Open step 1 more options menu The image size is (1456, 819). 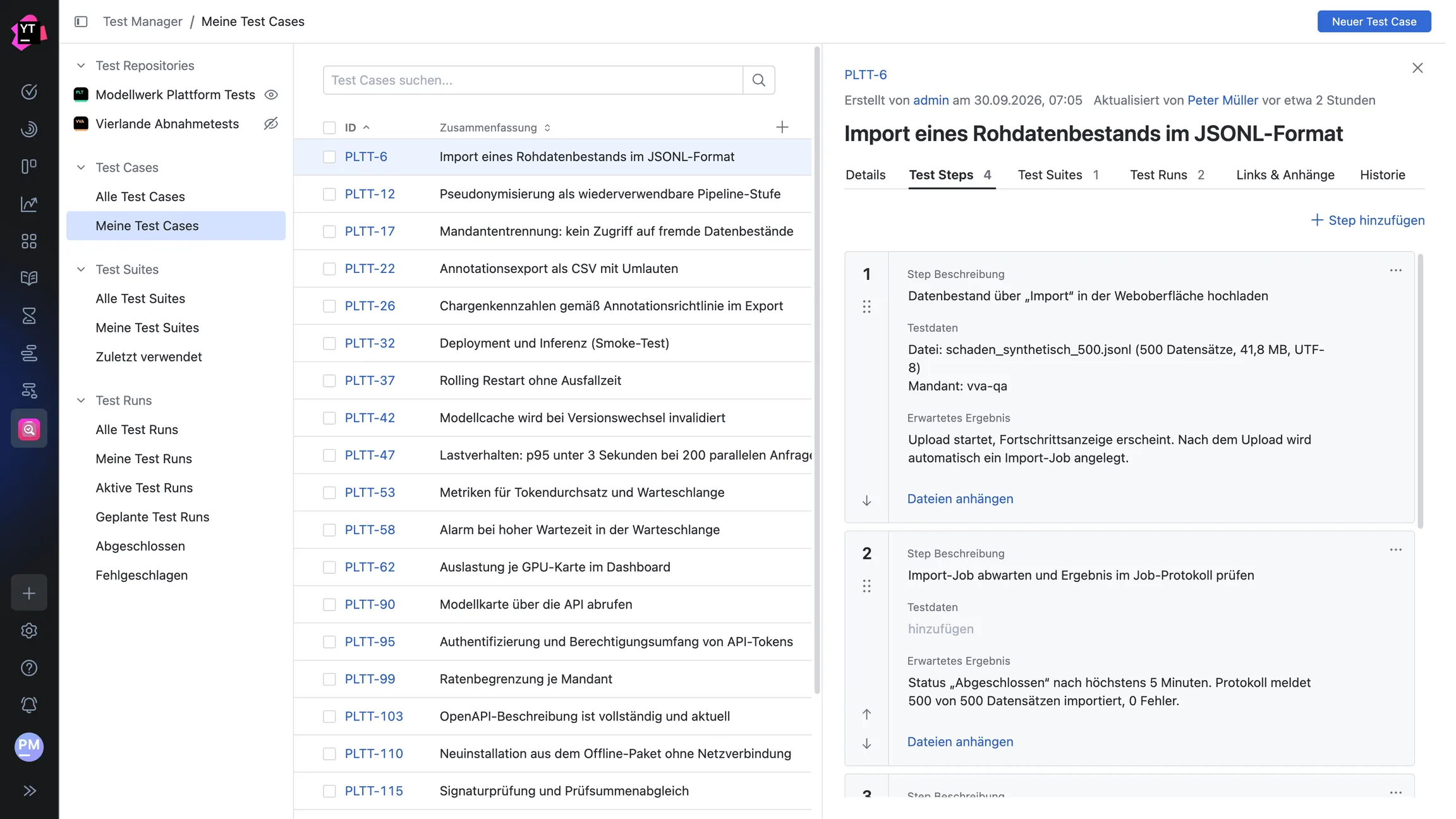coord(1395,270)
